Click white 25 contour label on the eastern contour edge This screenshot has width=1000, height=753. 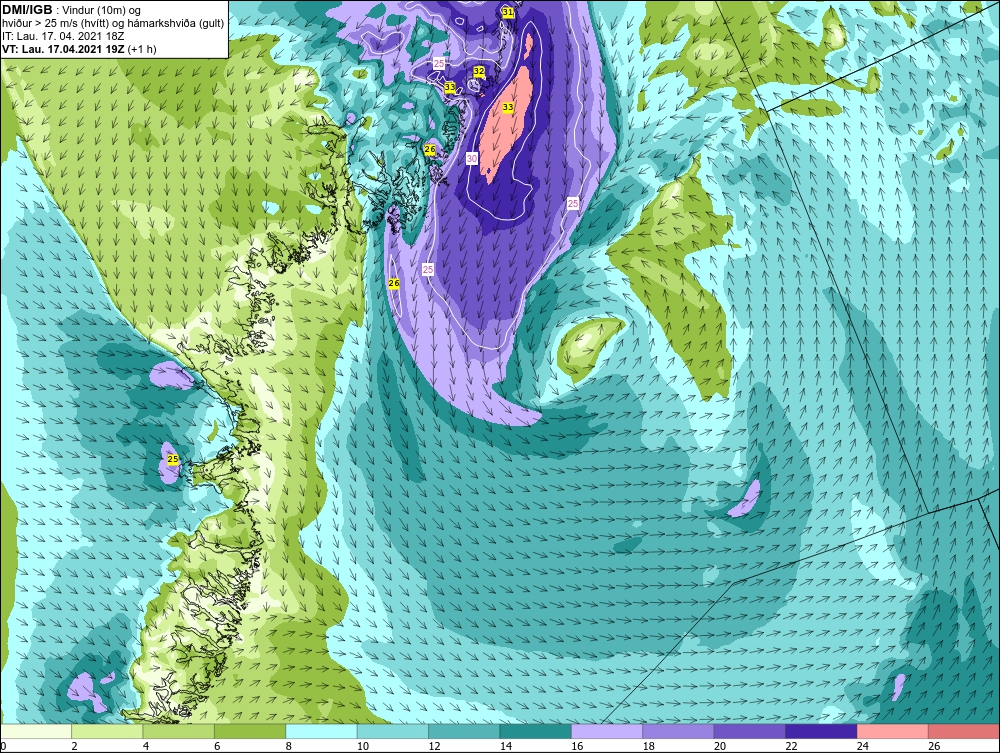coord(573,203)
